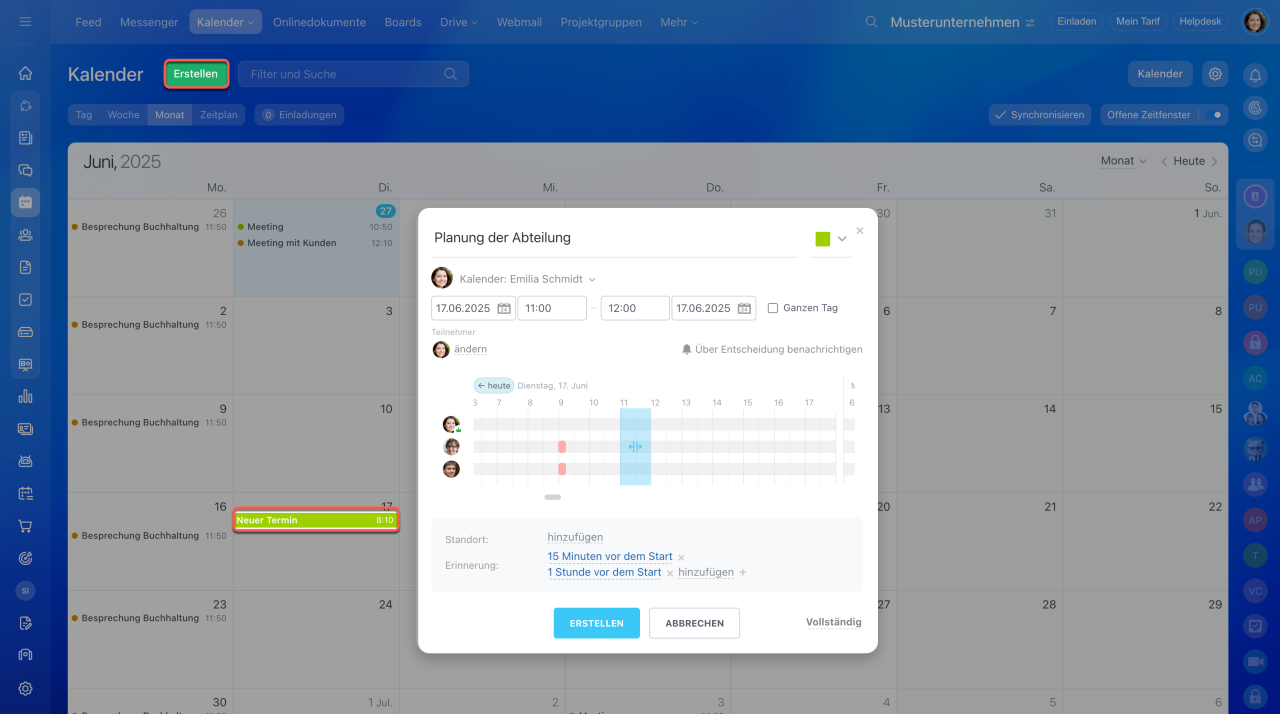Open the notifications bell icon
1280x714 pixels.
[1255, 75]
